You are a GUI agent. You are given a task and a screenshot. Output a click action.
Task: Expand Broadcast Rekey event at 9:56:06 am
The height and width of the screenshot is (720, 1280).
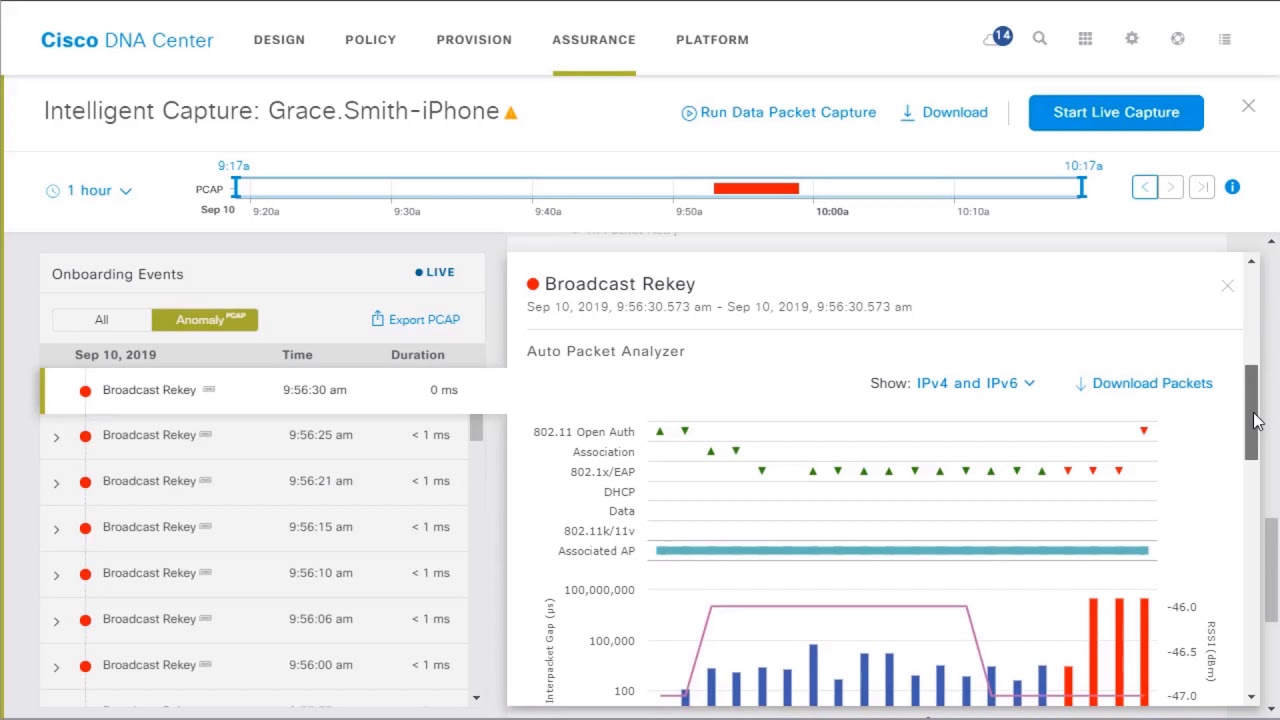pos(56,621)
